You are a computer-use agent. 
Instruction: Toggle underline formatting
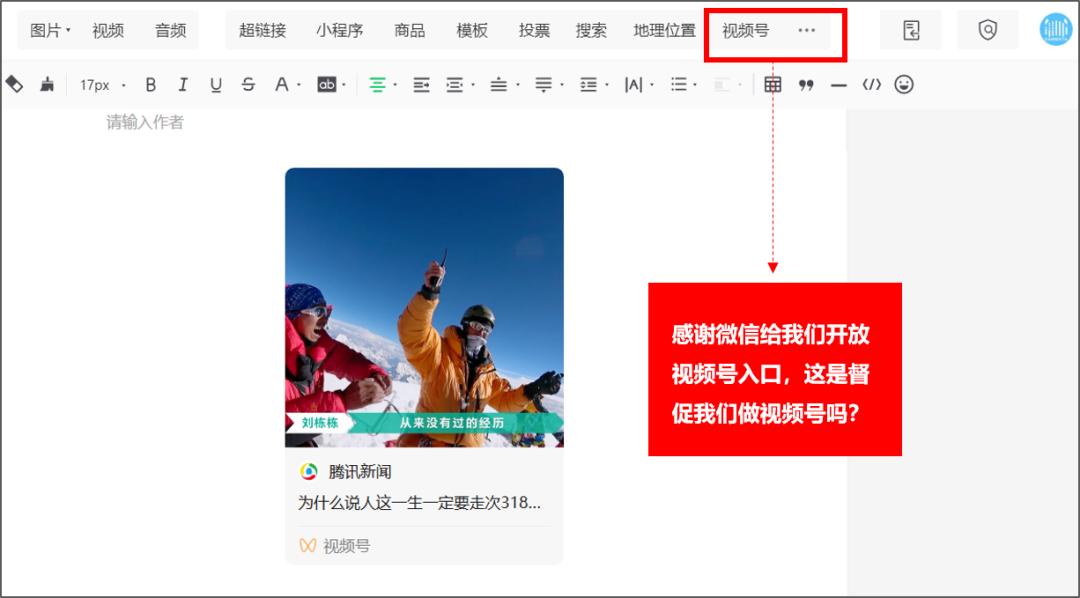click(x=216, y=85)
